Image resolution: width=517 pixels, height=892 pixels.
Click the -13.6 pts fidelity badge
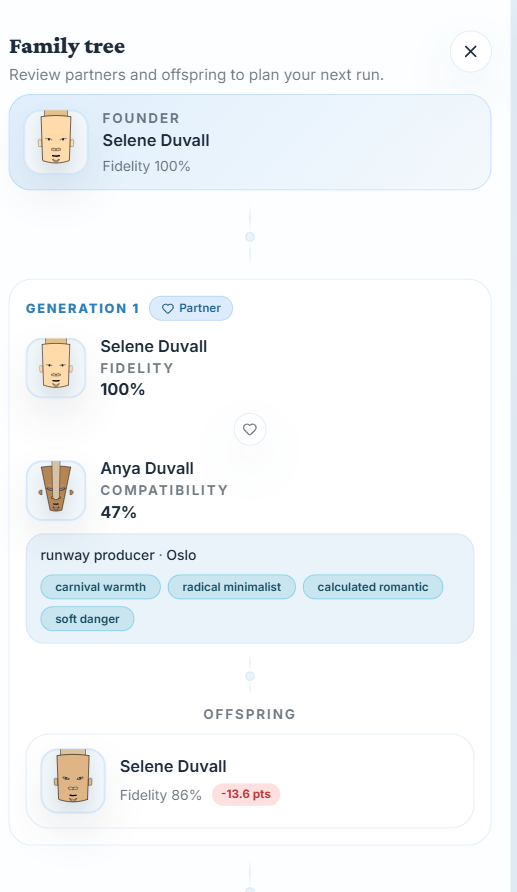point(246,794)
